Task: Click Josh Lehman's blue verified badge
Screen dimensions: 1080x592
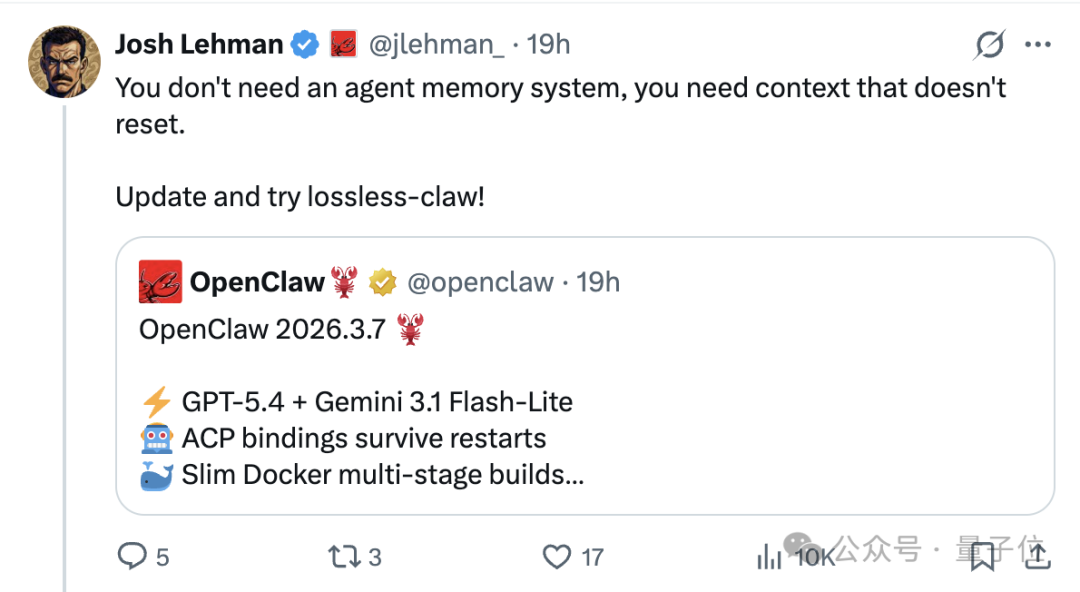Action: 305,43
